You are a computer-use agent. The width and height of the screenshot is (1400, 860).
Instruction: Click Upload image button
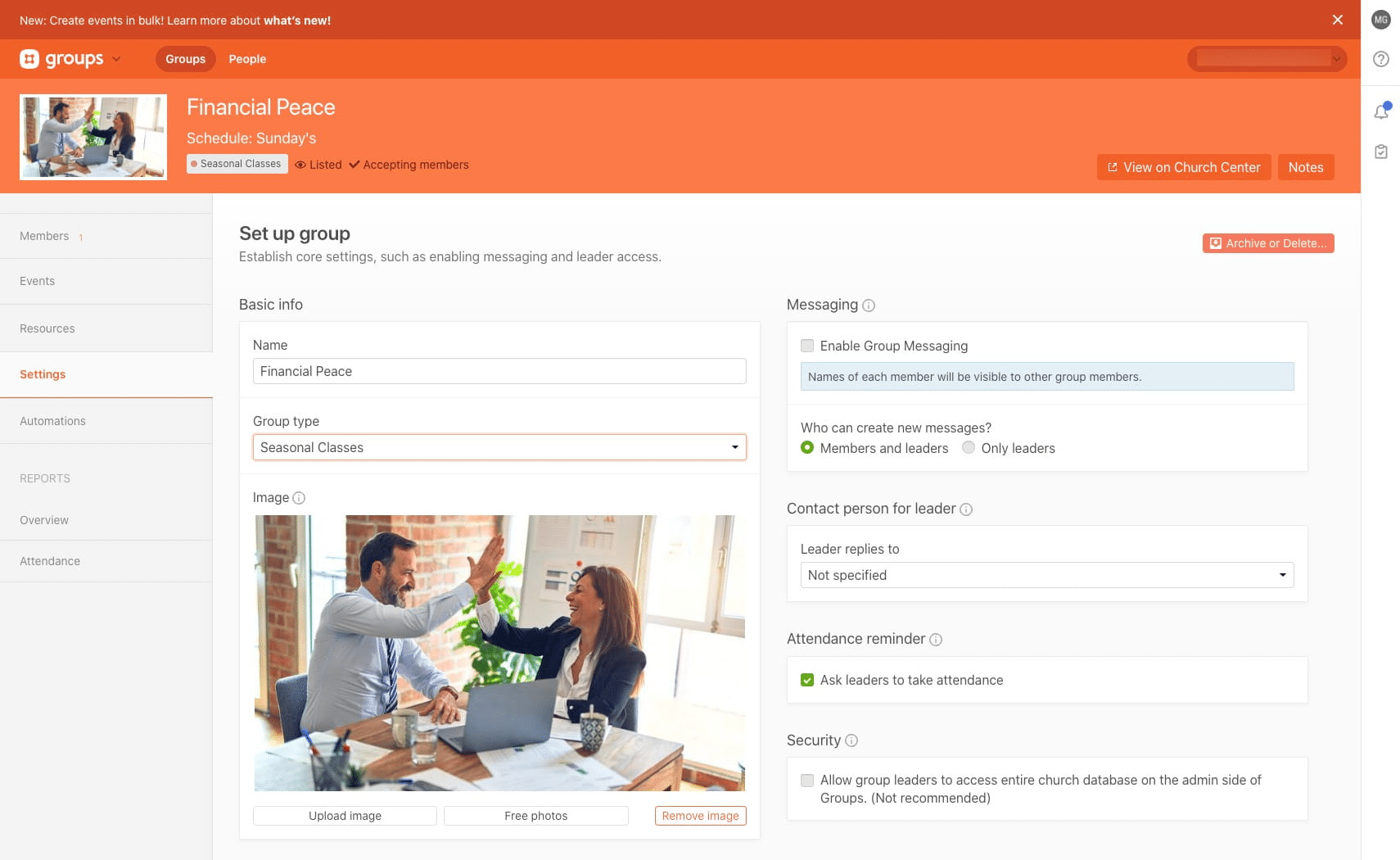pyautogui.click(x=345, y=816)
